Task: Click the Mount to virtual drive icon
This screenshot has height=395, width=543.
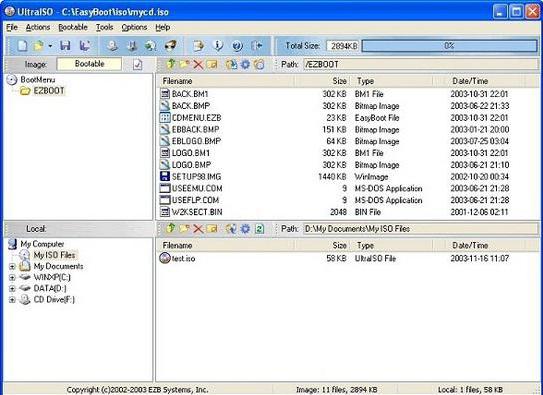Action: point(170,46)
